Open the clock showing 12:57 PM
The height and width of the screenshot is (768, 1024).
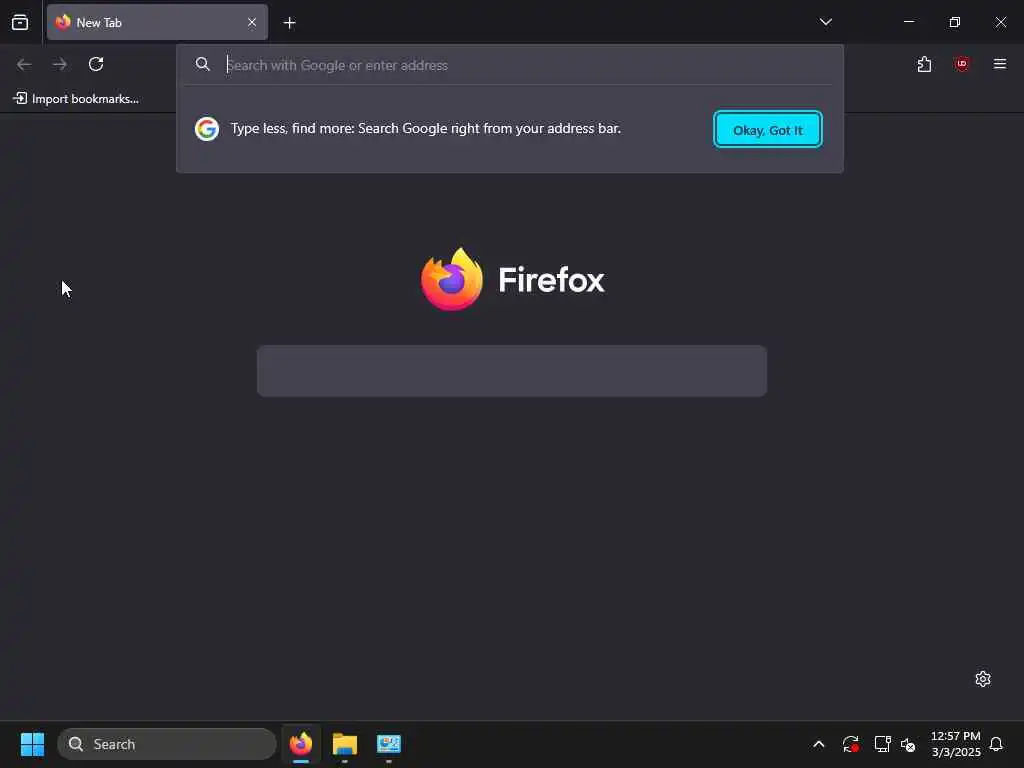[x=955, y=744]
